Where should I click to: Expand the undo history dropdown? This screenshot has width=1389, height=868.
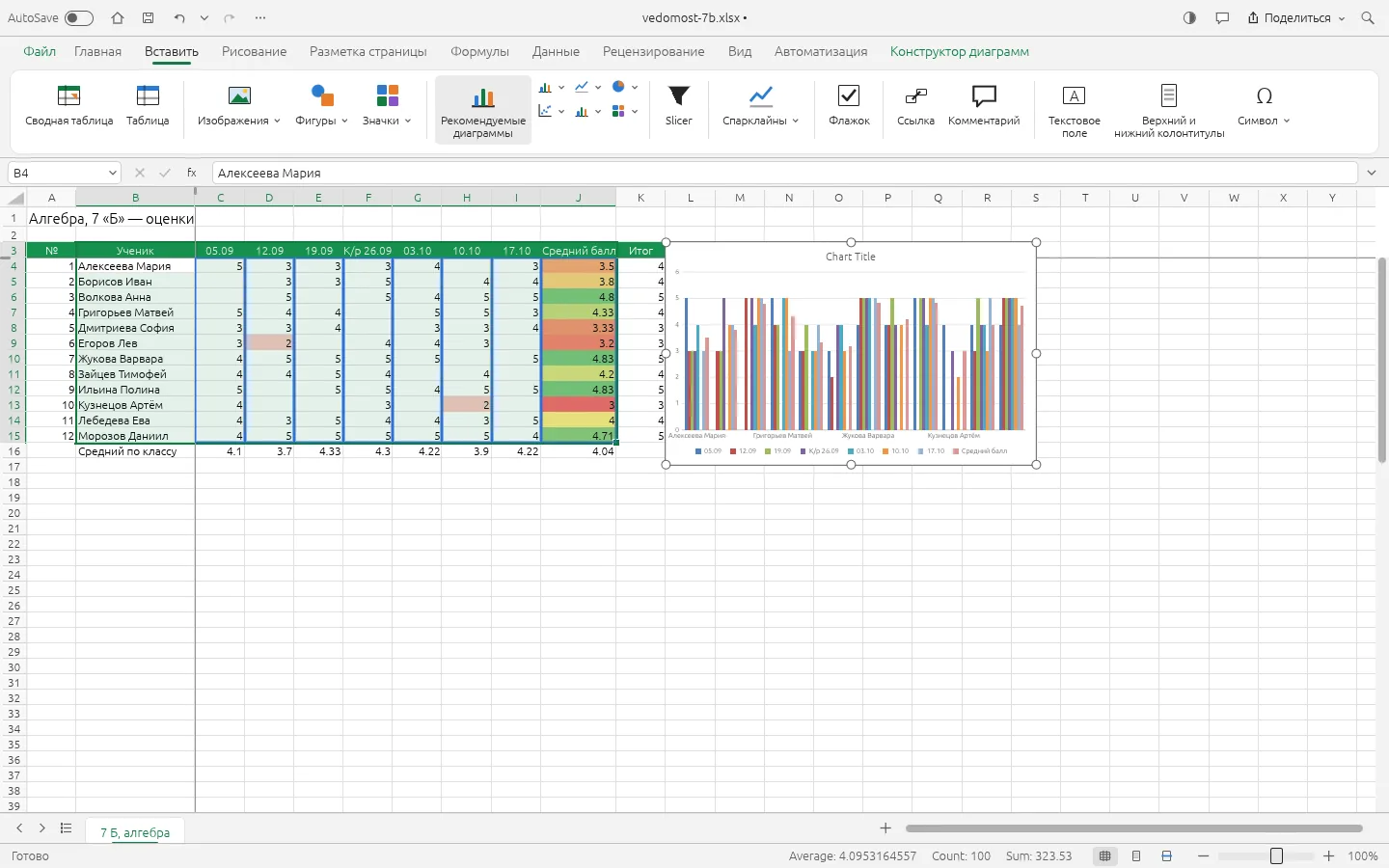[204, 18]
